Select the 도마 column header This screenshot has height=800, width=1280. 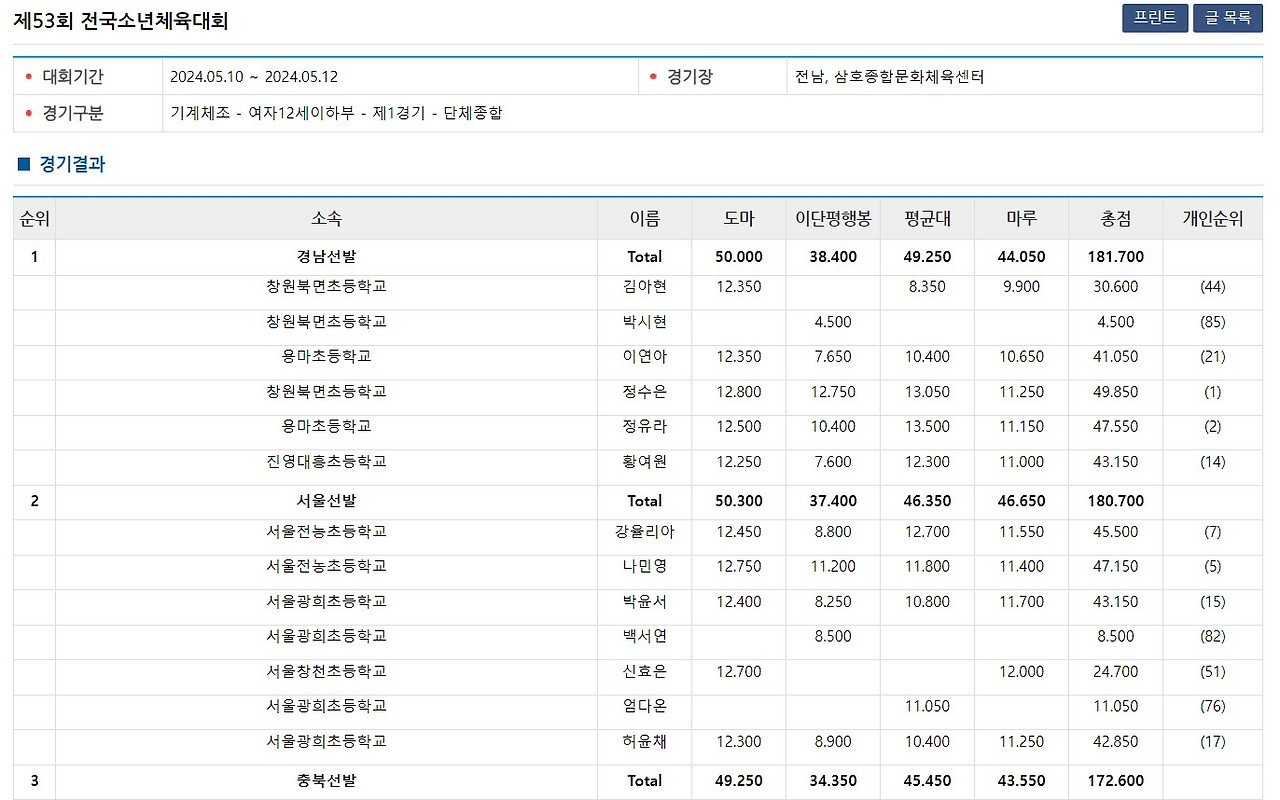click(x=738, y=217)
